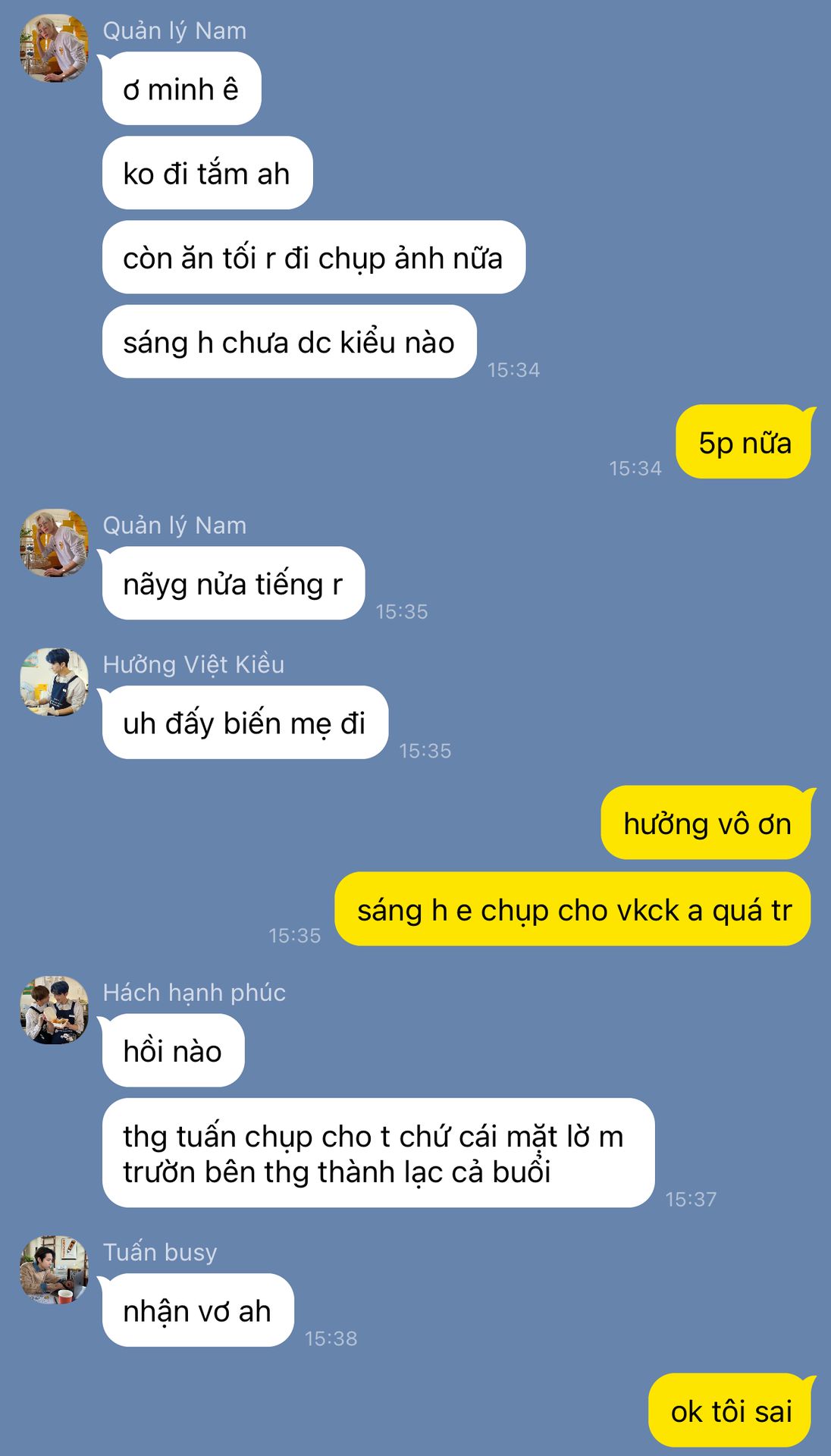Click the sender name Hưởng Việt Kiều
Image resolution: width=831 pixels, height=1456 pixels.
(x=193, y=664)
